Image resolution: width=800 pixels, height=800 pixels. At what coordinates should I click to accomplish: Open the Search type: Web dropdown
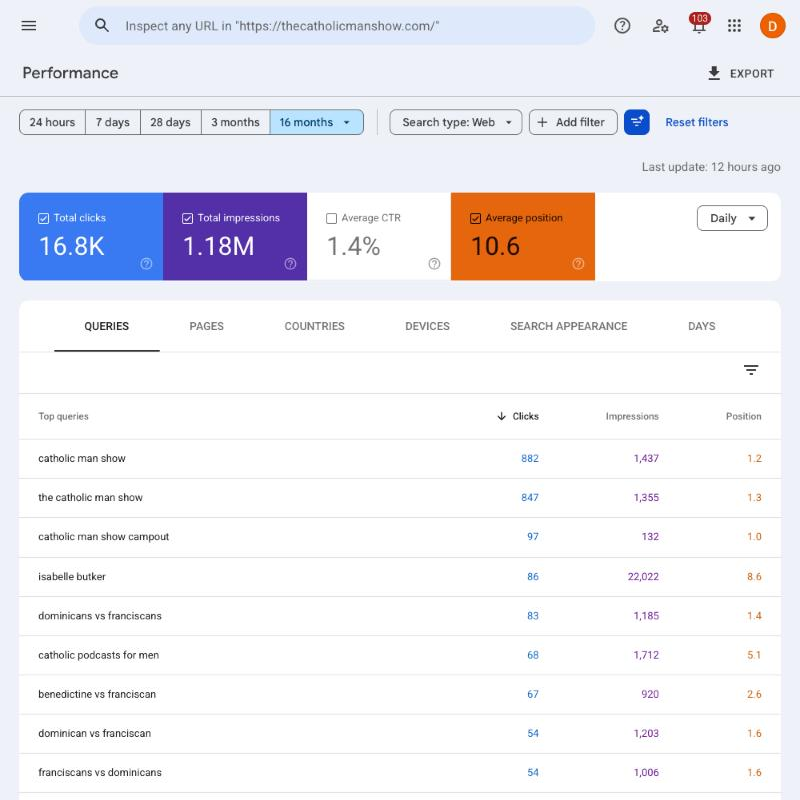click(455, 122)
